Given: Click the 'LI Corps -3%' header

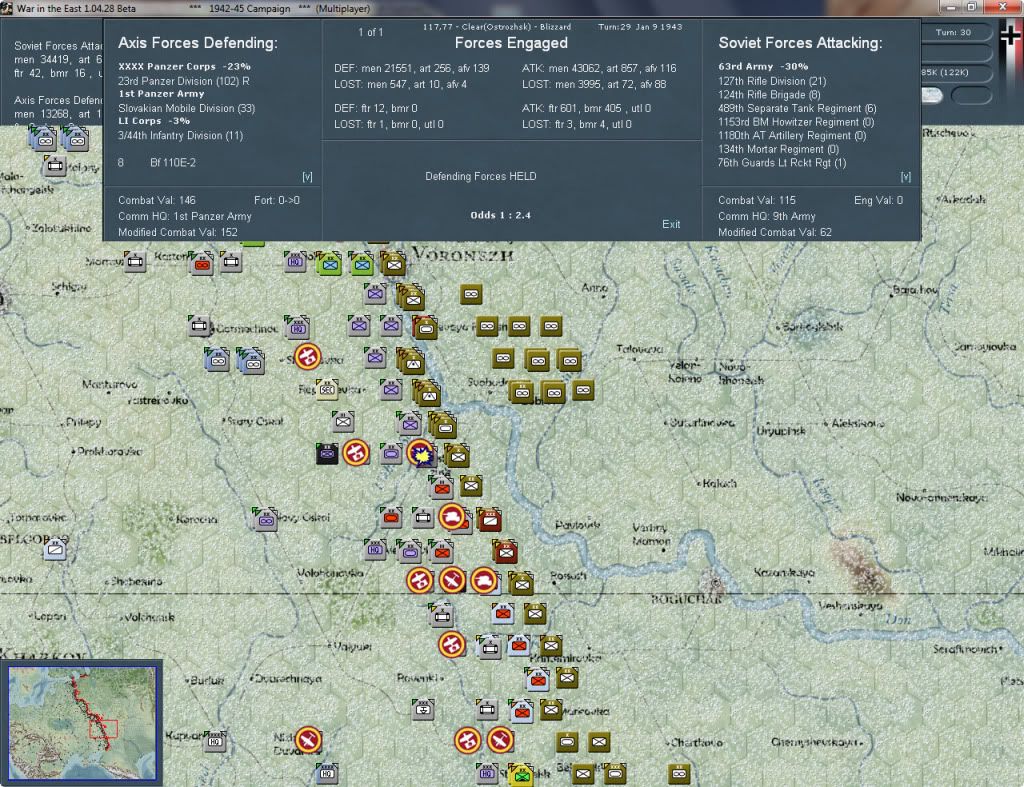Looking at the screenshot, I should (154, 121).
